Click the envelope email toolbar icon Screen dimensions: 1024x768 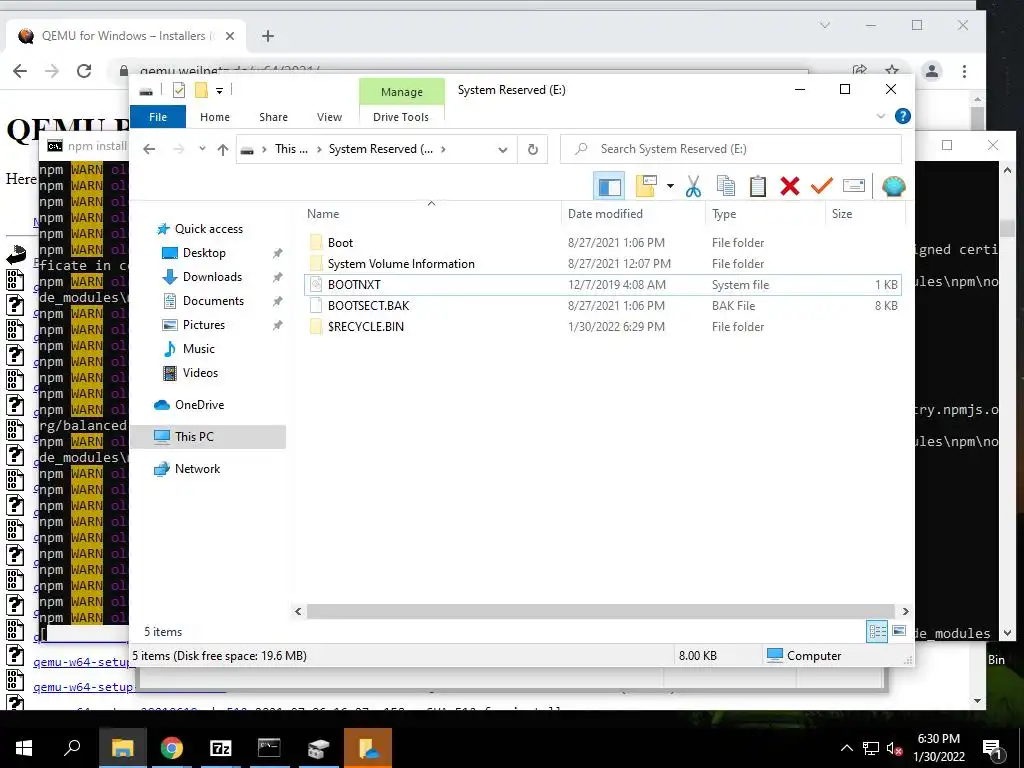tap(854, 187)
